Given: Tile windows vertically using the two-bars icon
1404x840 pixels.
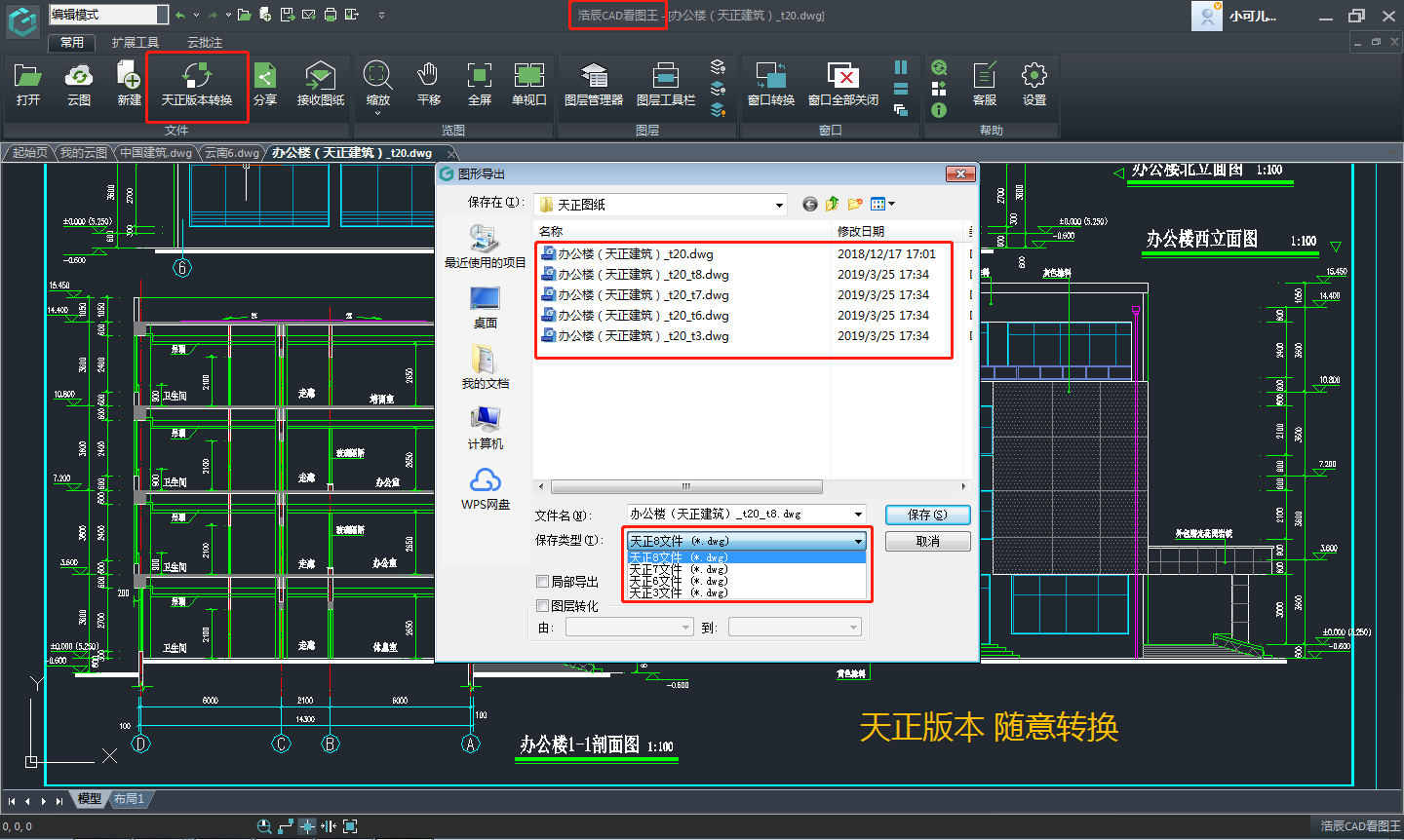Looking at the screenshot, I should click(x=901, y=67).
